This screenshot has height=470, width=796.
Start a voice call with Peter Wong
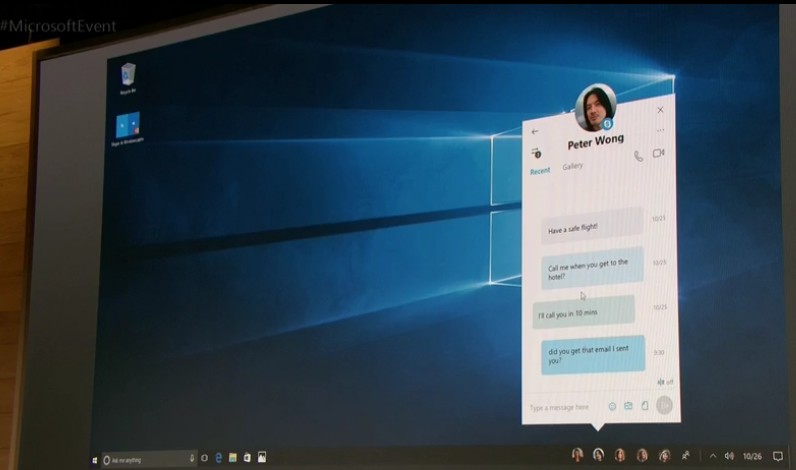pyautogui.click(x=638, y=156)
